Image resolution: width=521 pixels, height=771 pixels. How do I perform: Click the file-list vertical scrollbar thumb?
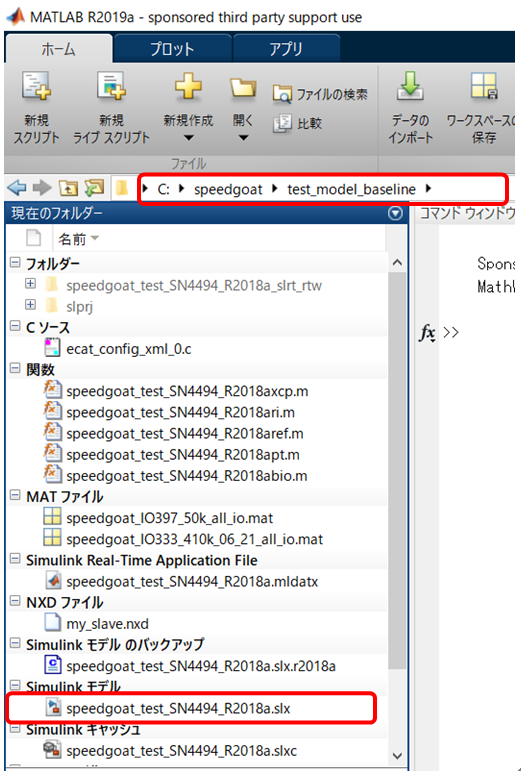(397, 470)
